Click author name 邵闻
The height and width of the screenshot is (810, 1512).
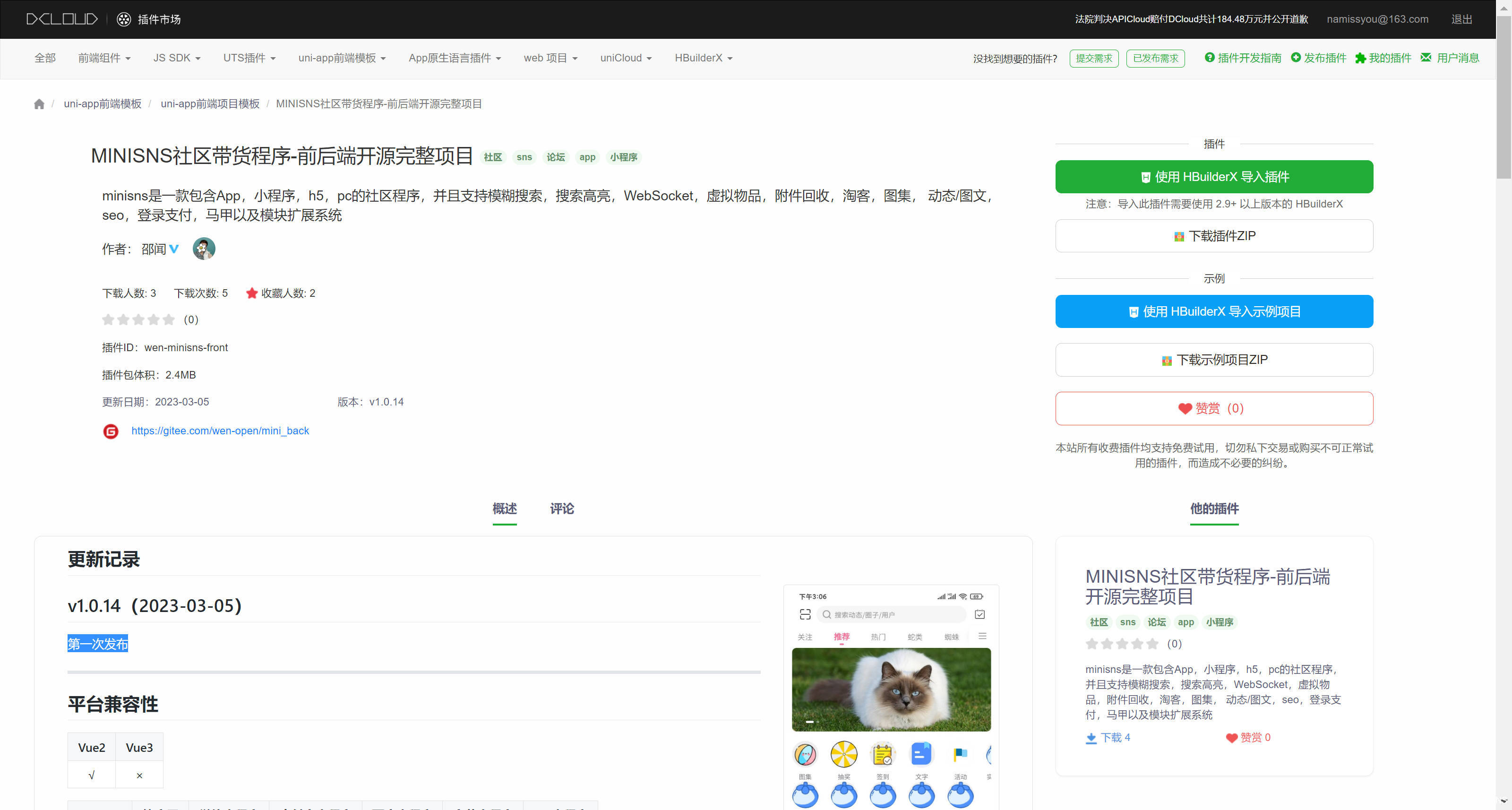(x=154, y=249)
